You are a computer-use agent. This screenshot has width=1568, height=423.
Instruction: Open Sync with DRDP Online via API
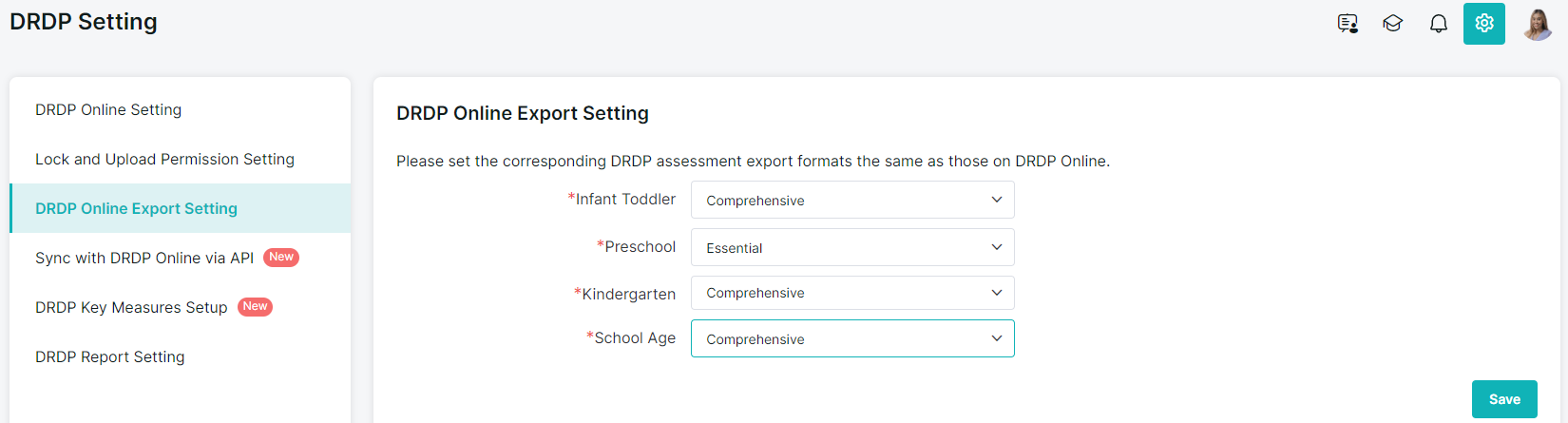click(144, 259)
